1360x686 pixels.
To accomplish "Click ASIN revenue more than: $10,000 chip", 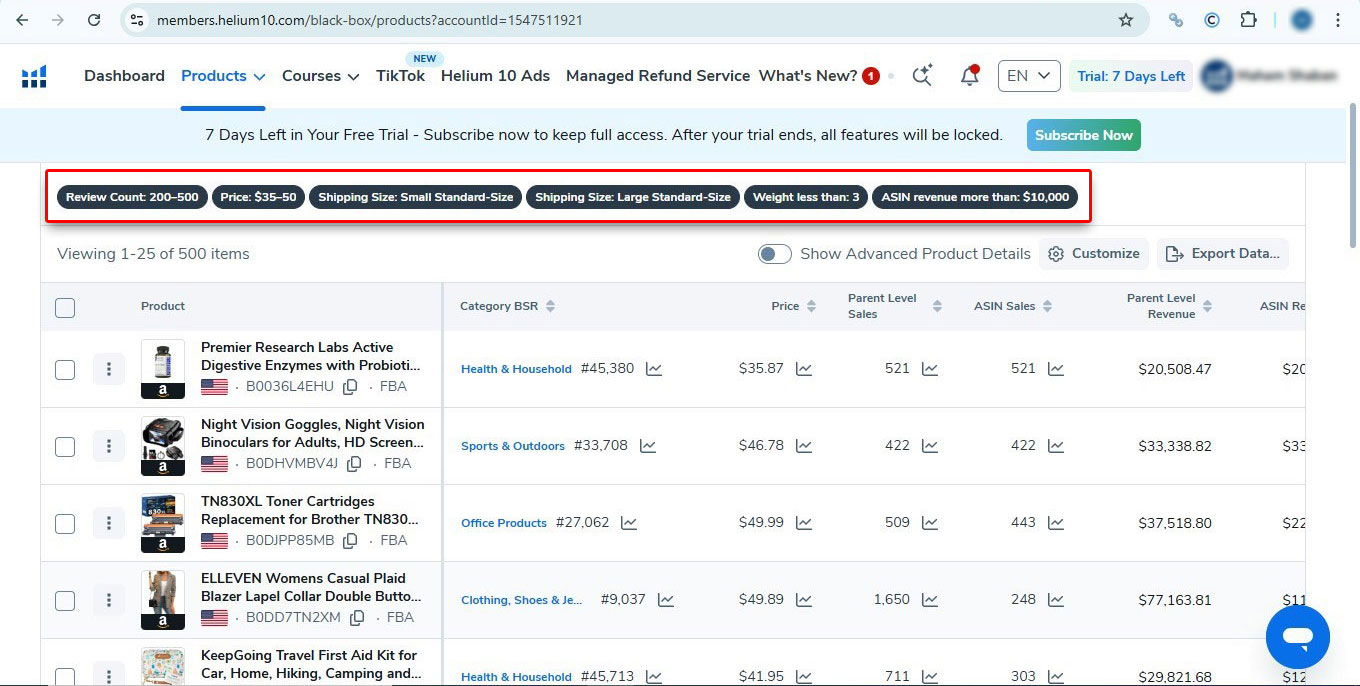I will point(975,197).
